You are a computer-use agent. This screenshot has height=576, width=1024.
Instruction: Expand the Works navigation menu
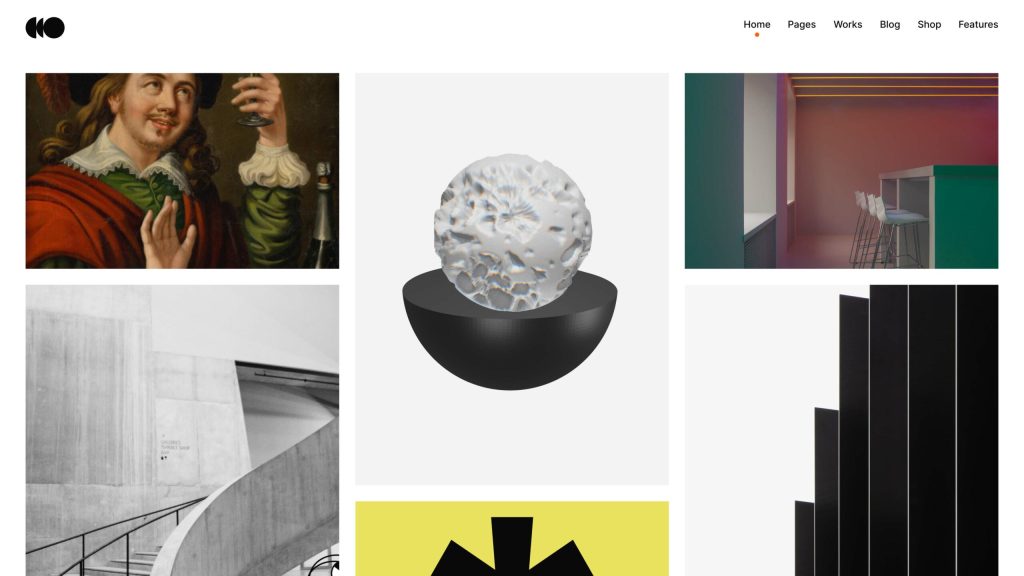pyautogui.click(x=848, y=24)
